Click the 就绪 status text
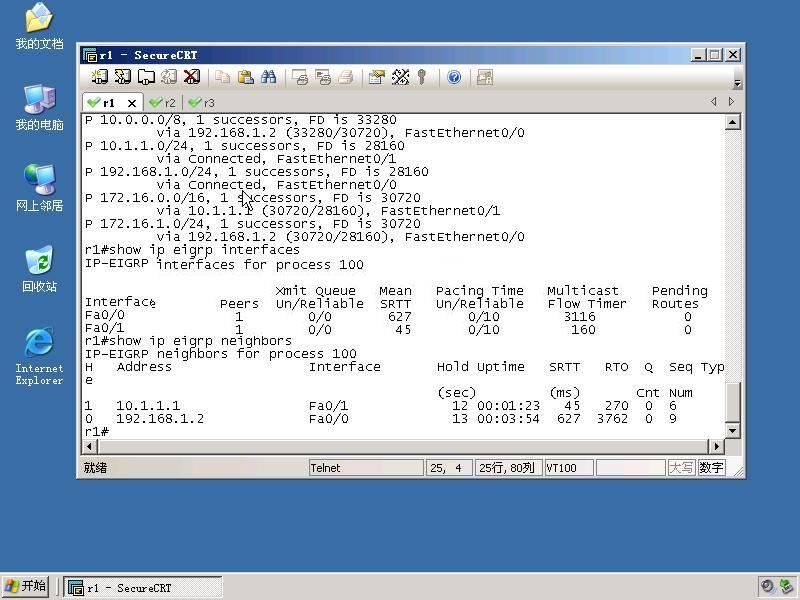The image size is (800, 600). 95,468
